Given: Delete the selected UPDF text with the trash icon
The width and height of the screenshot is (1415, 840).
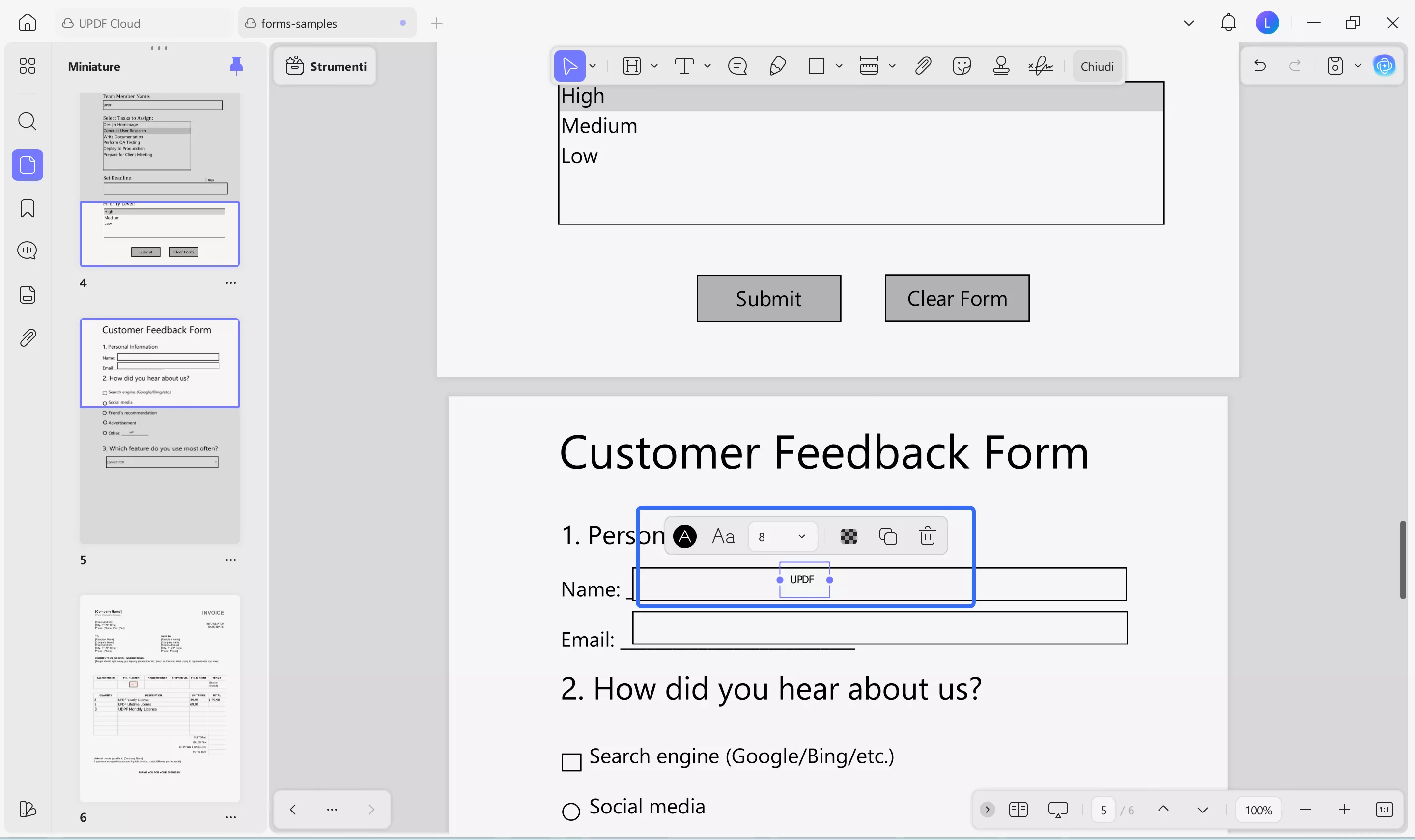Looking at the screenshot, I should 927,536.
